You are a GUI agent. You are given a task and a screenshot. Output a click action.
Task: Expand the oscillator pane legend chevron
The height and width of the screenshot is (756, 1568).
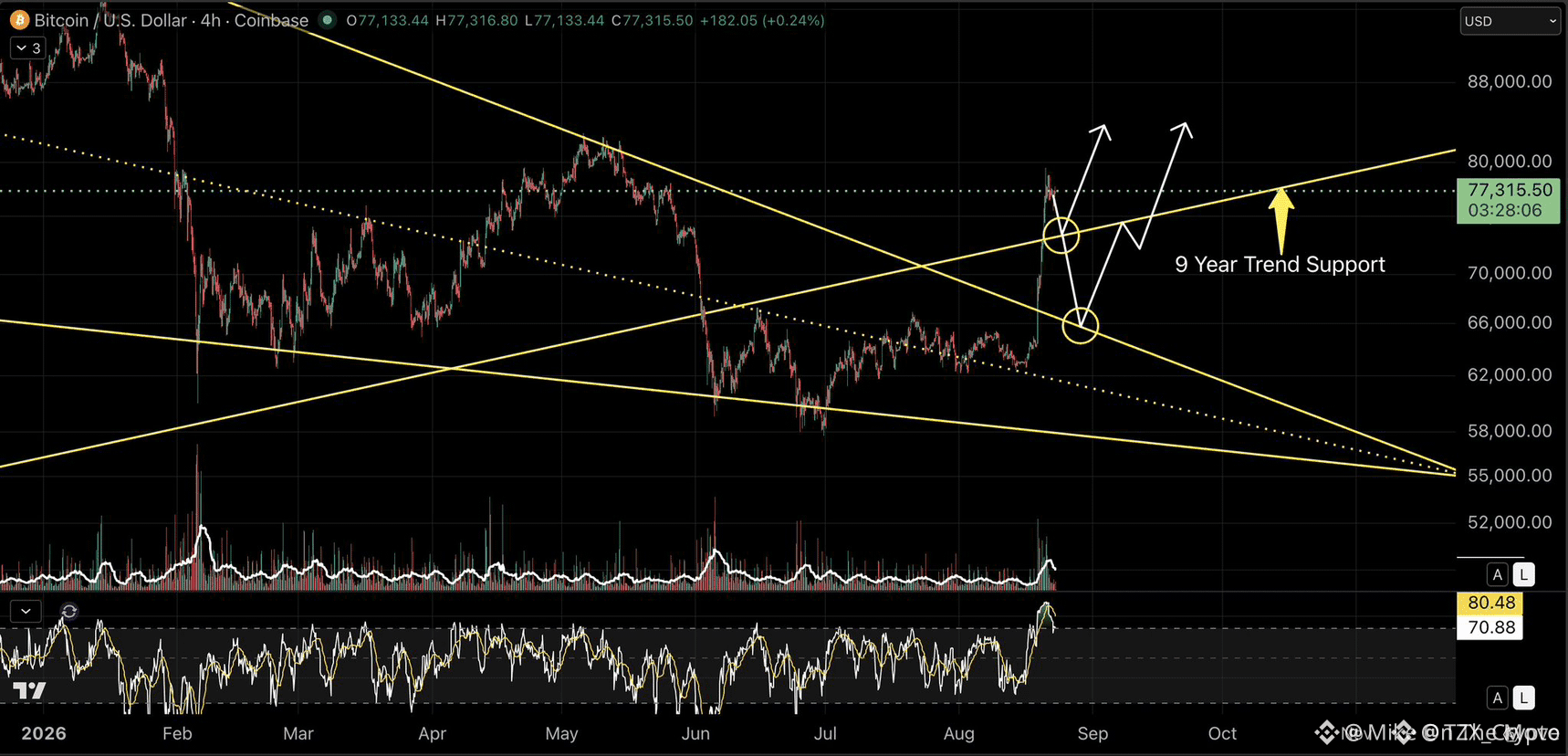(x=26, y=611)
